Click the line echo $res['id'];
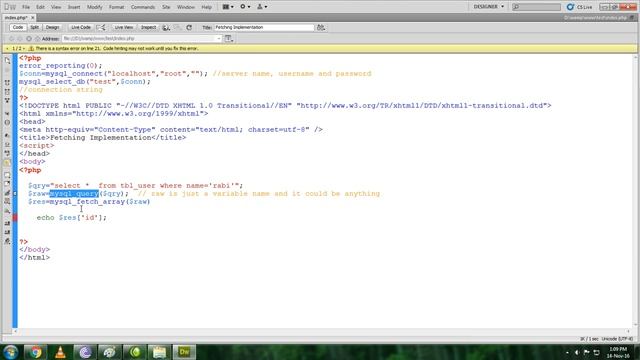The height and width of the screenshot is (360, 640). [71, 218]
